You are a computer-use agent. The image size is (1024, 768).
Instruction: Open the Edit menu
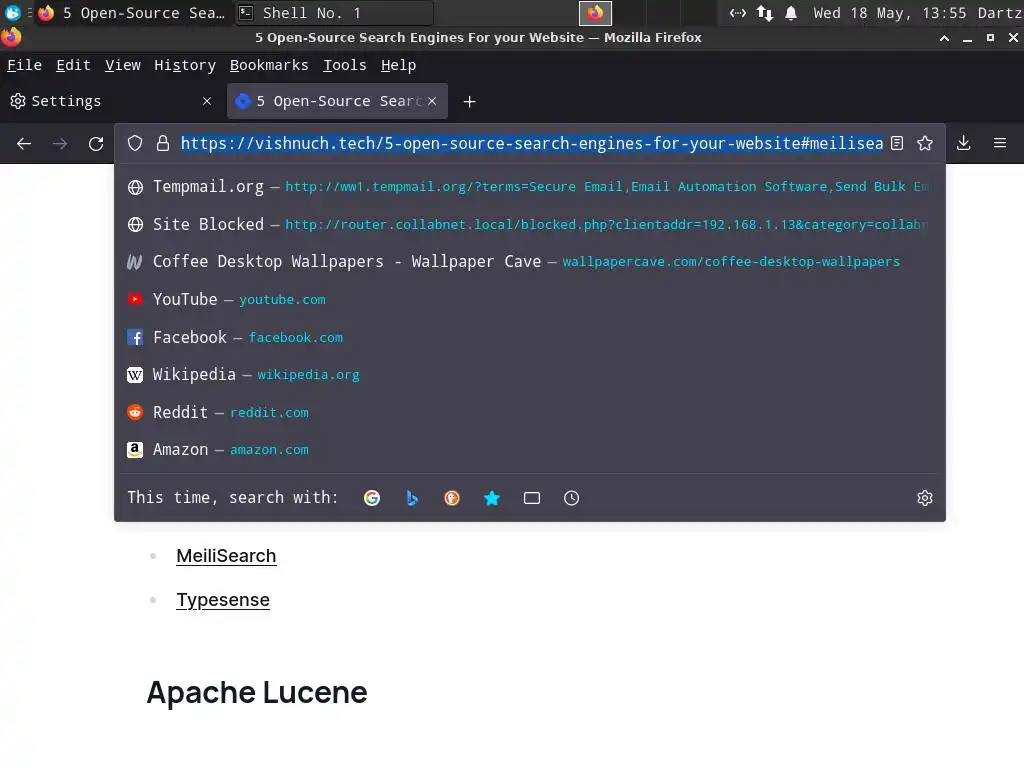click(73, 65)
